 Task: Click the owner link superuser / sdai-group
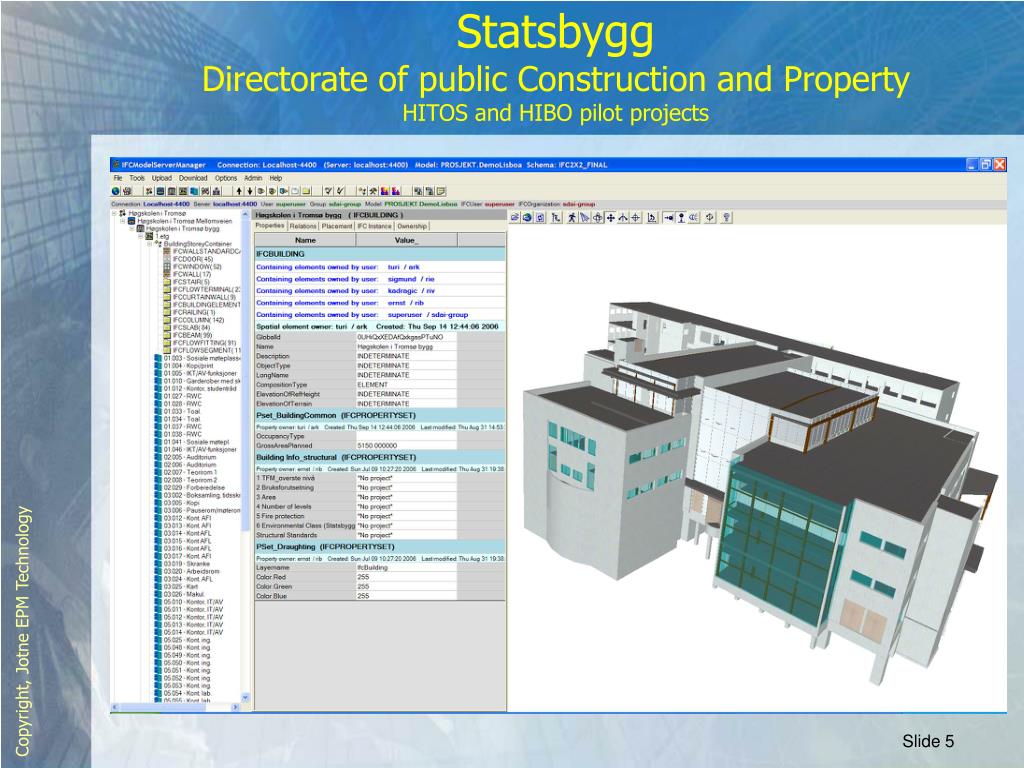click(x=428, y=315)
